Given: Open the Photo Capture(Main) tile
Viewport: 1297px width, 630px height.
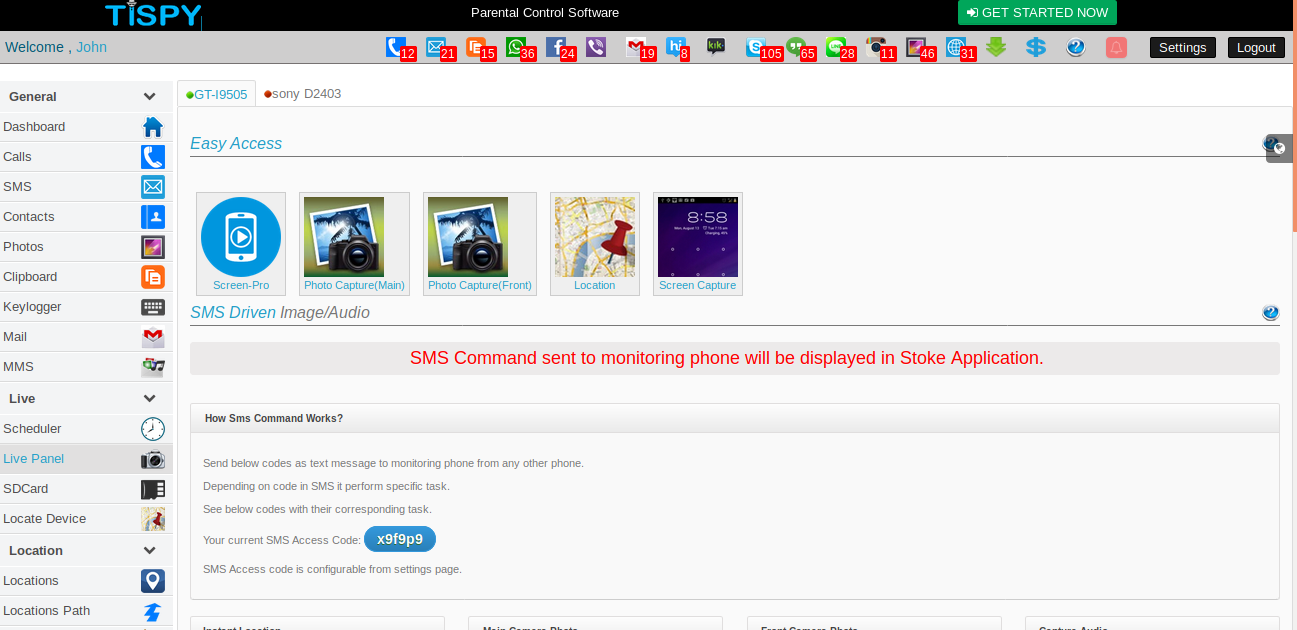Looking at the screenshot, I should [x=354, y=244].
